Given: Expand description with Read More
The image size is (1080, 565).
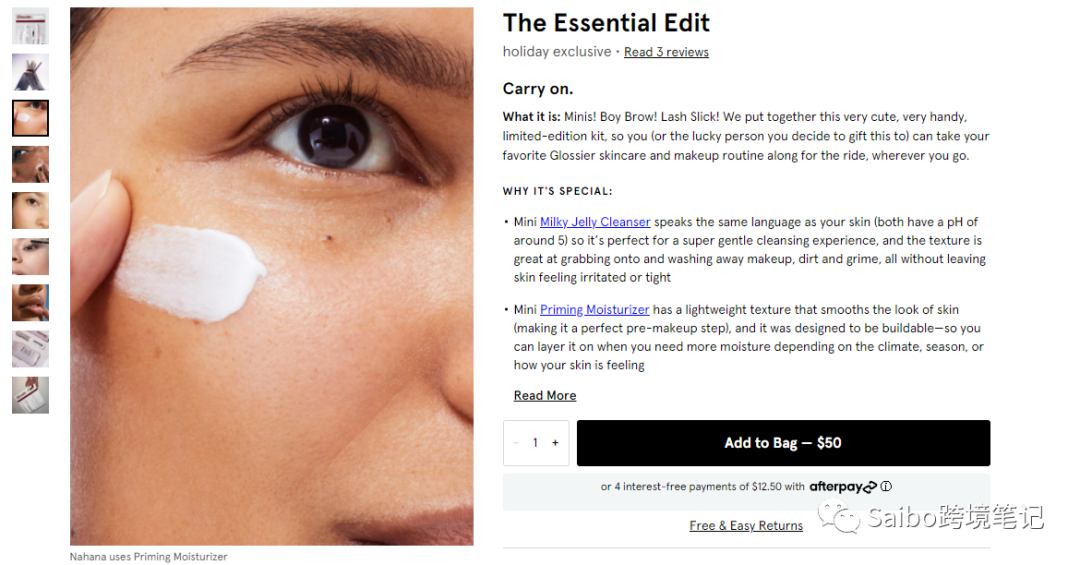Looking at the screenshot, I should 545,396.
